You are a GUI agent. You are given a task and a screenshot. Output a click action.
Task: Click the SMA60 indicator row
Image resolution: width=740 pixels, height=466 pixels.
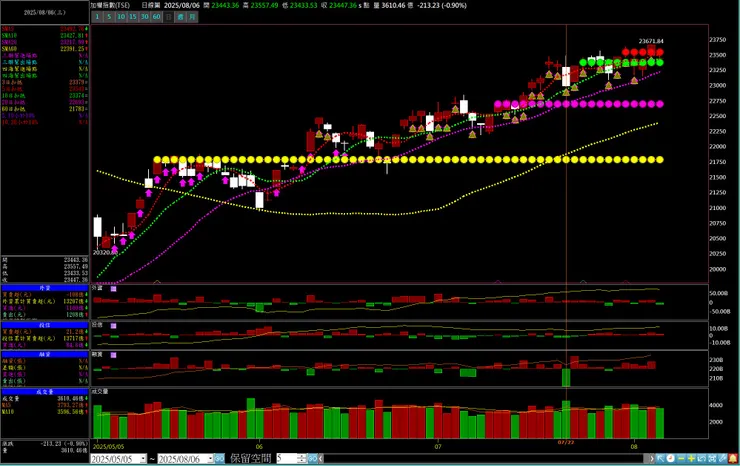pos(44,49)
